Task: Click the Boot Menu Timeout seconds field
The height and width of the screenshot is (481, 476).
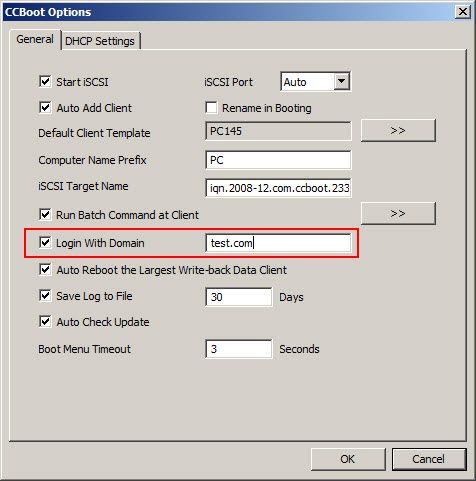Action: point(239,349)
